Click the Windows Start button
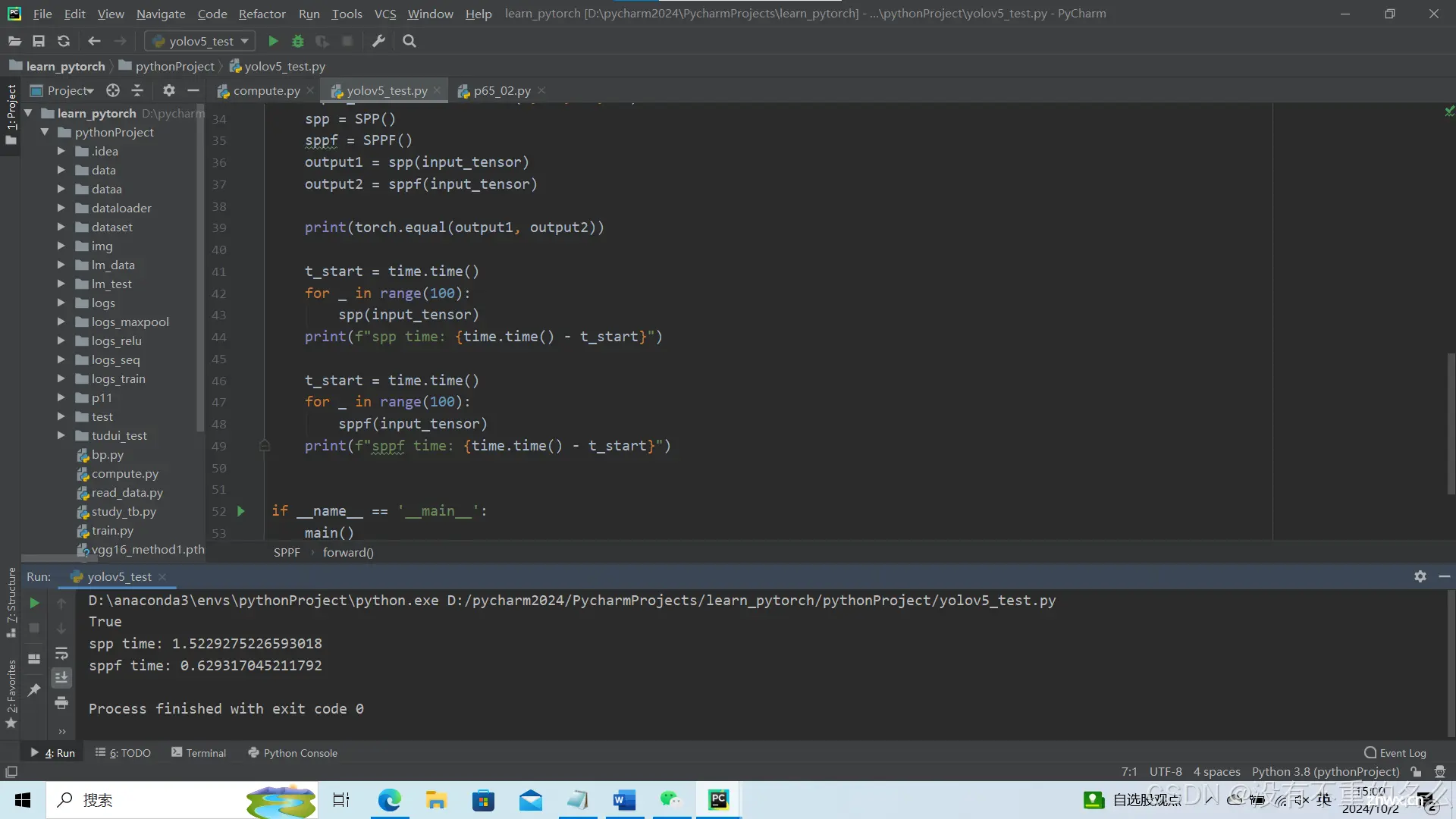 click(23, 800)
